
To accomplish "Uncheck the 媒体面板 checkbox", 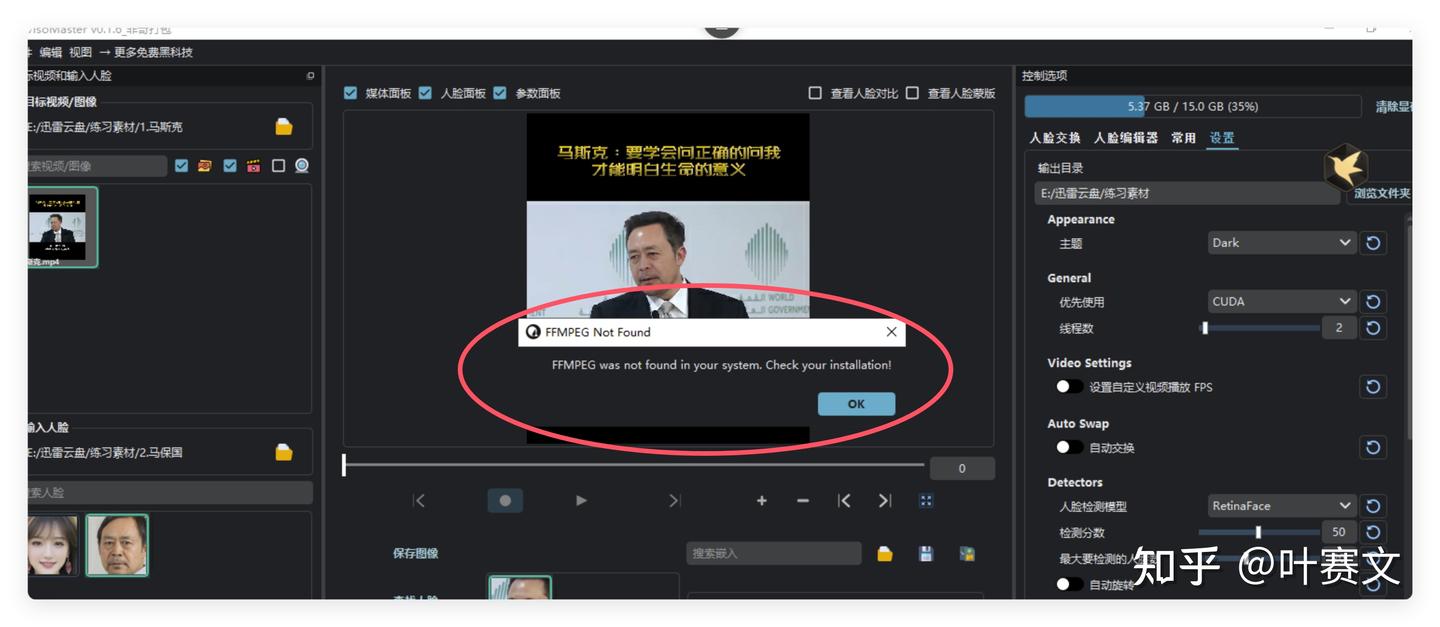I will pos(350,93).
